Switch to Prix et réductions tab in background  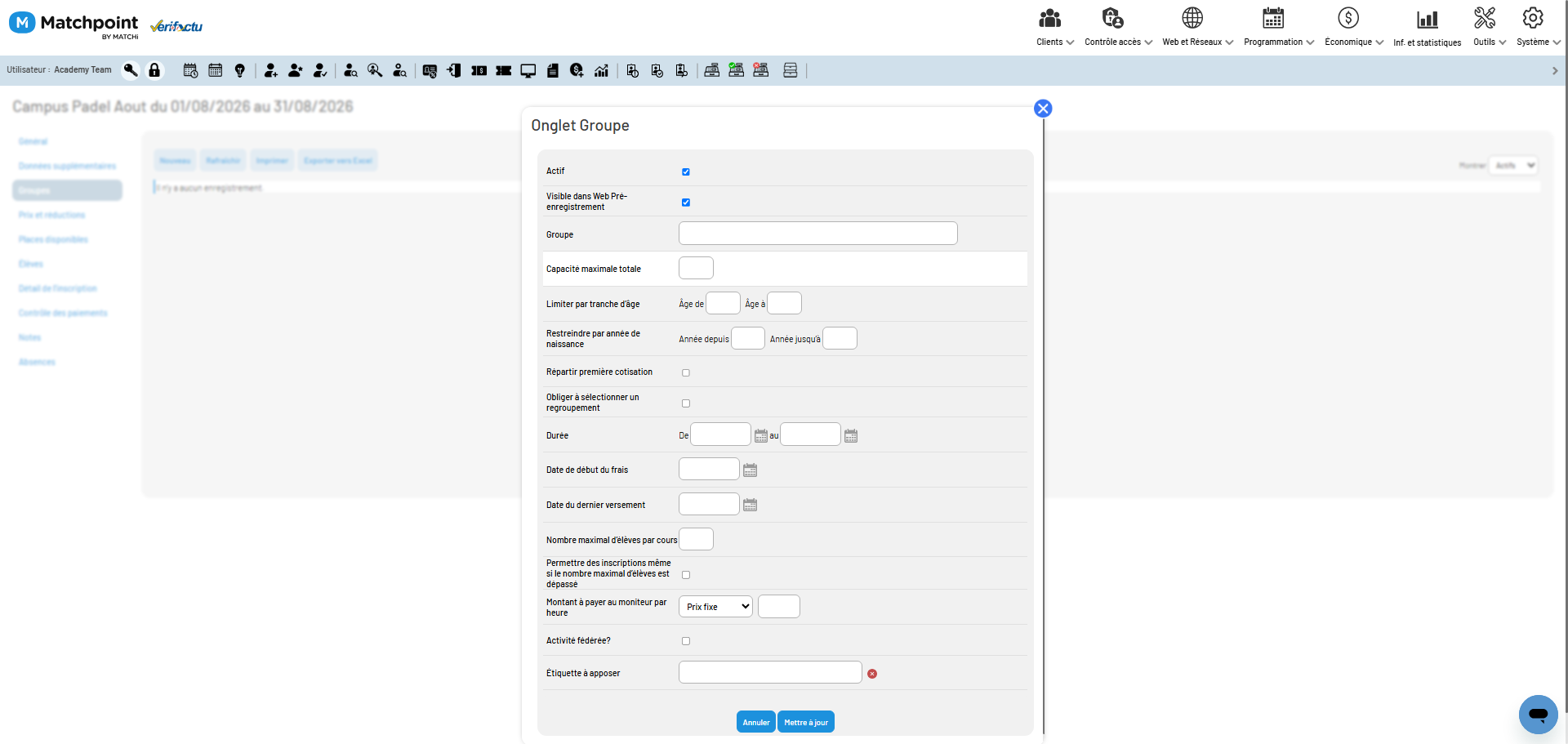pos(52,216)
